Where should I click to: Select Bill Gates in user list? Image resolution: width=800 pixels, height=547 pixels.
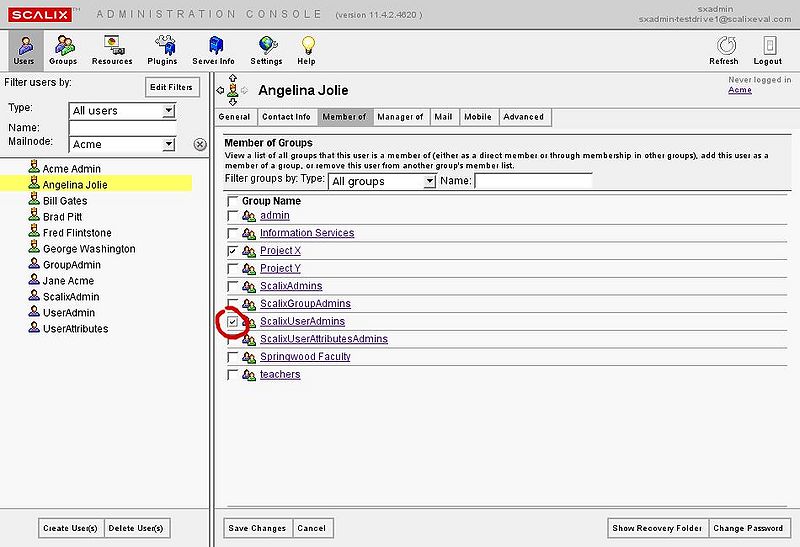(65, 201)
